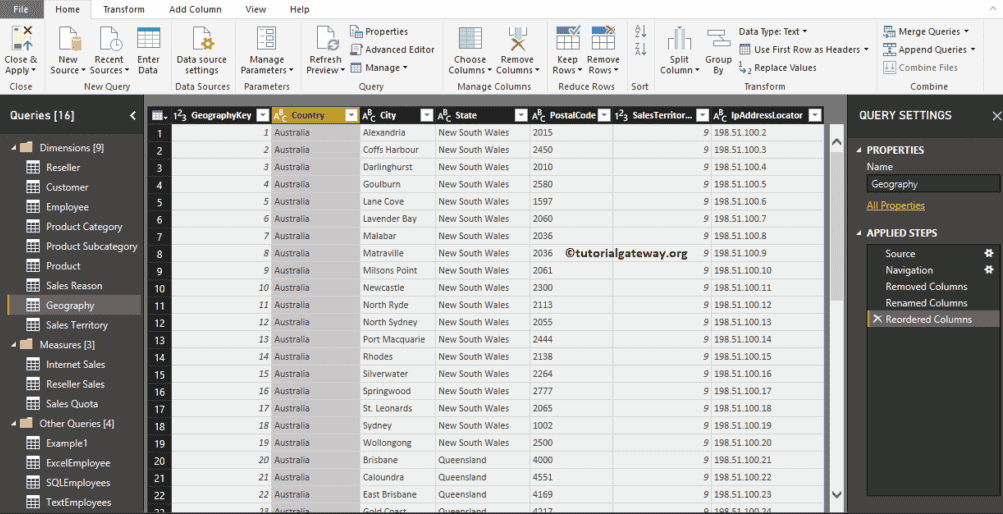
Task: Click the Group By icon
Action: [x=718, y=40]
